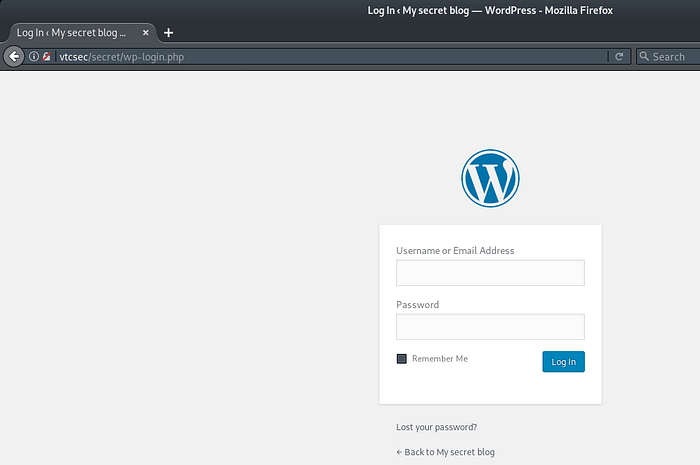Focus the Username or Email Address field
Image resolution: width=700 pixels, height=465 pixels.
pos(490,273)
